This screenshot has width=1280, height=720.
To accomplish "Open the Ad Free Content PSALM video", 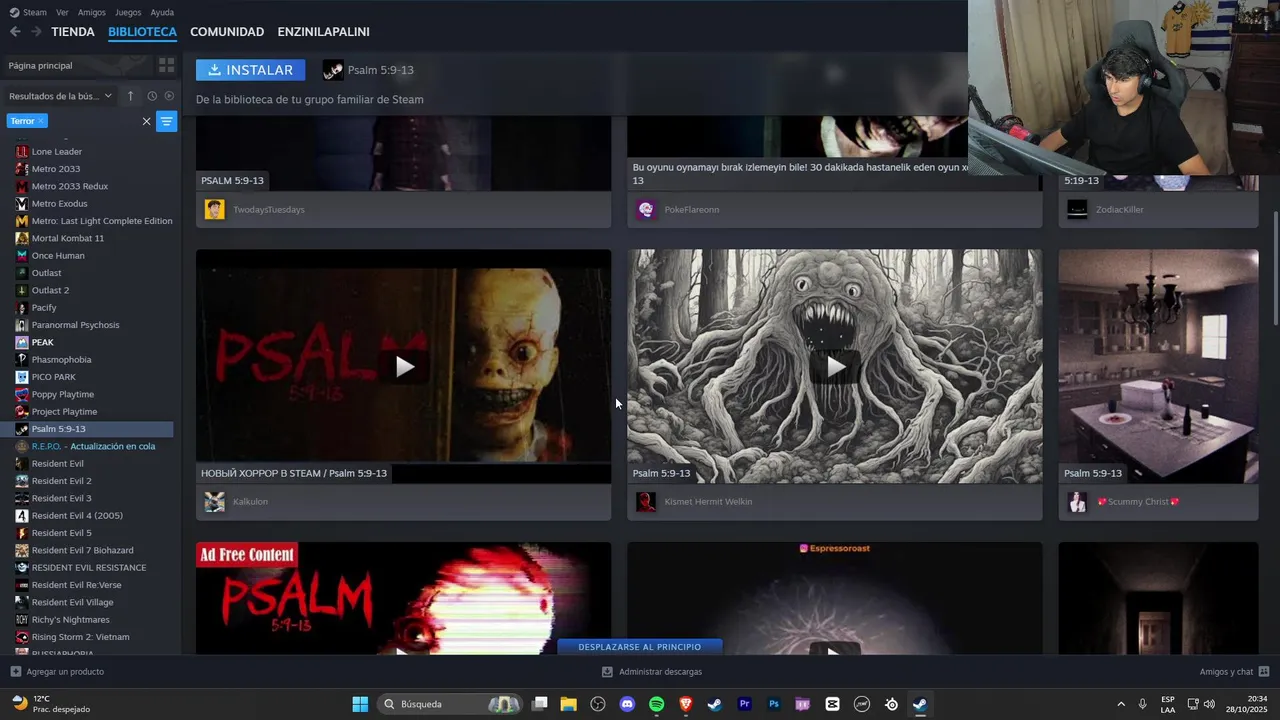I will coord(404,598).
